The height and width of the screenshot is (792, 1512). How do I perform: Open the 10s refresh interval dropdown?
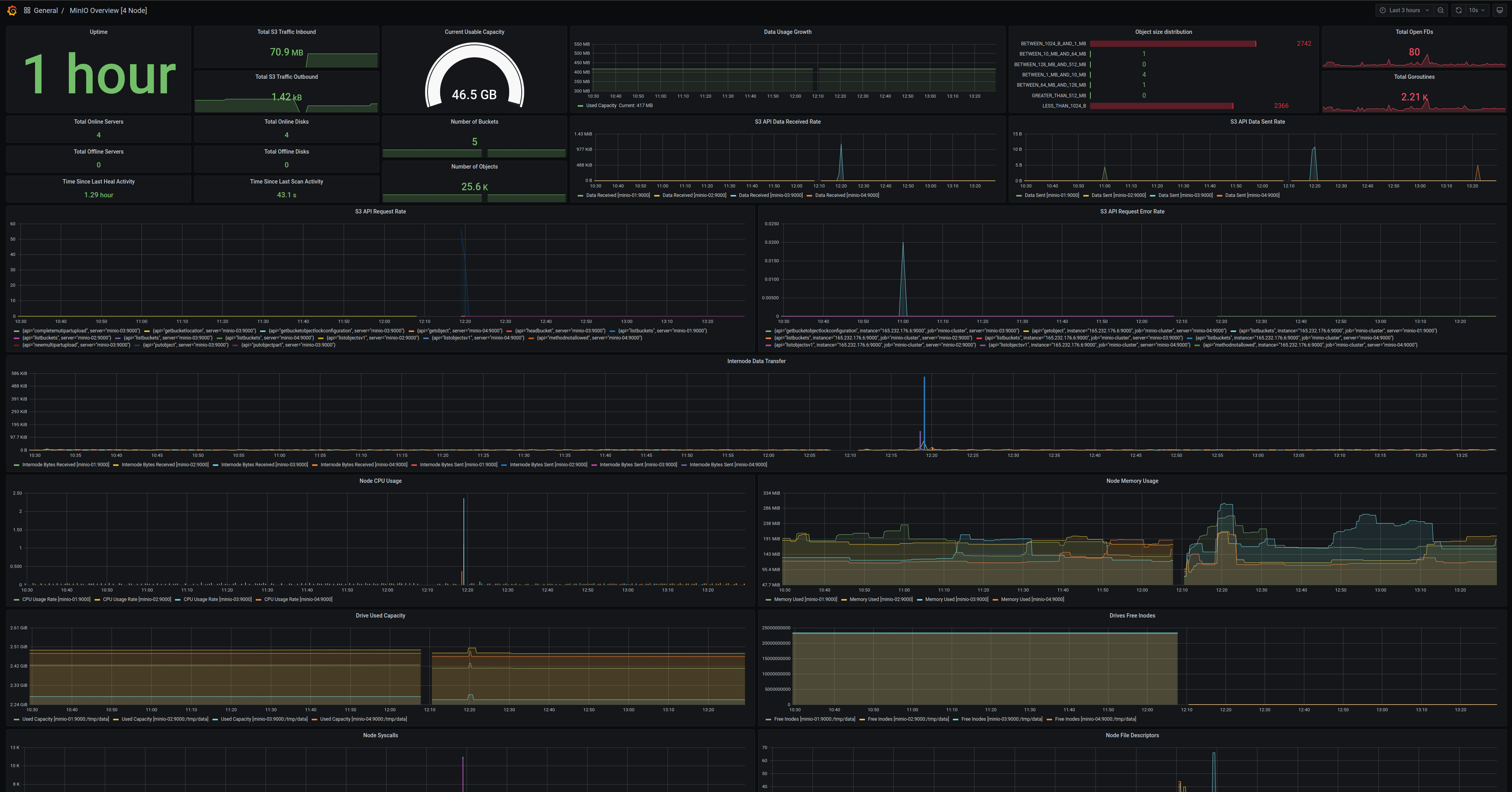[1476, 10]
